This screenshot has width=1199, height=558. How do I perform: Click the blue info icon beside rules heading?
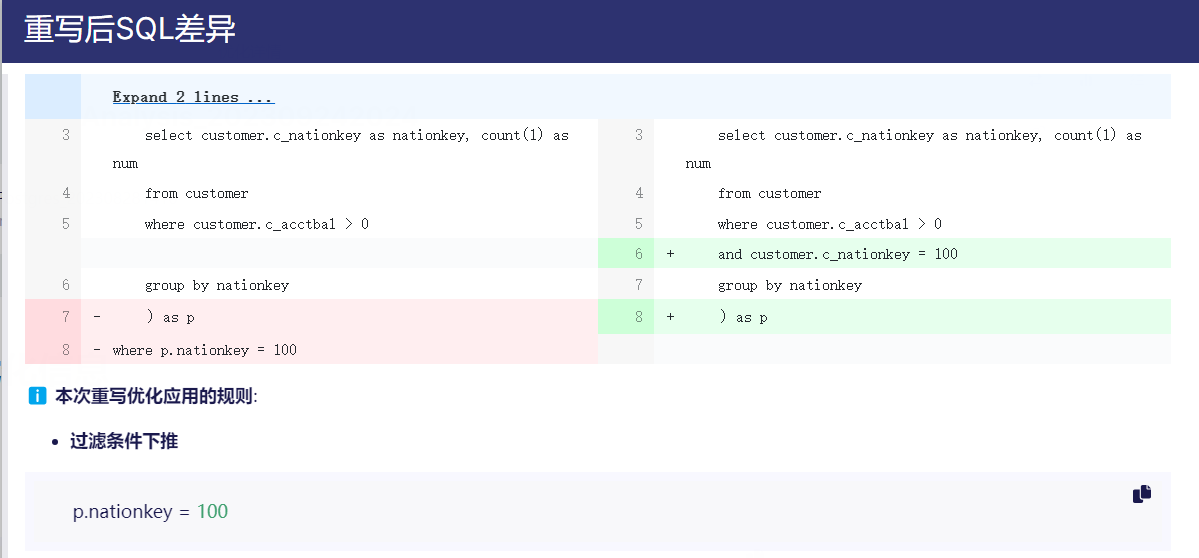coord(38,396)
